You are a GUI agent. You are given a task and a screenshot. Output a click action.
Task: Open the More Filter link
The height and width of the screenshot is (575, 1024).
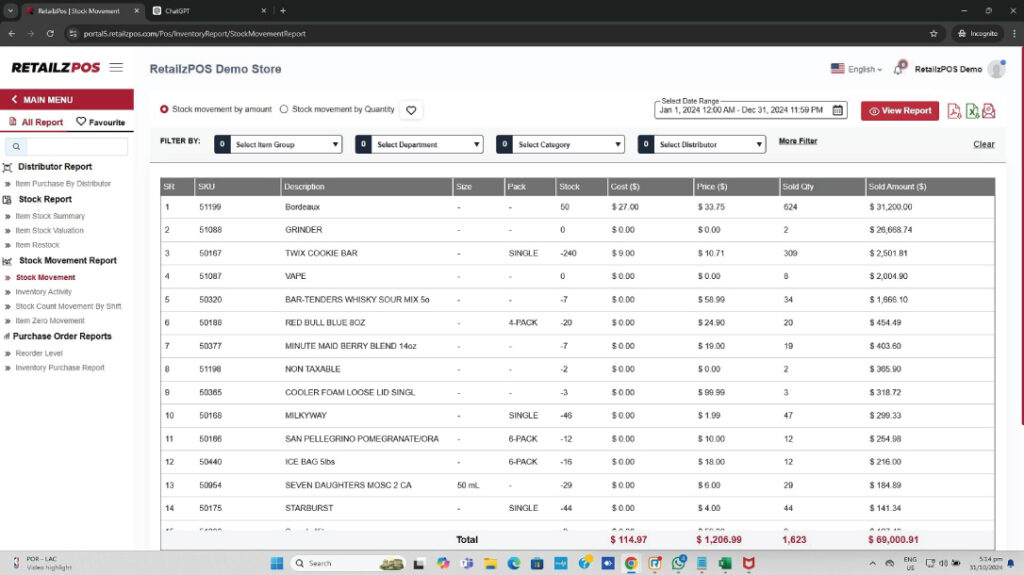798,142
